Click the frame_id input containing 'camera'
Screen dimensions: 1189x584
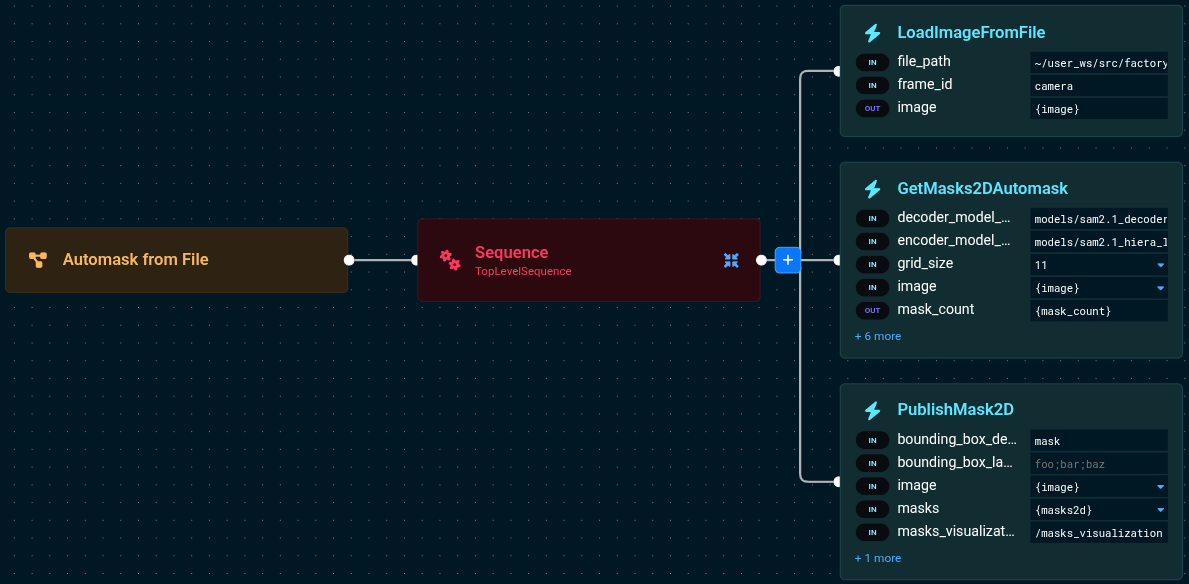pos(1098,85)
